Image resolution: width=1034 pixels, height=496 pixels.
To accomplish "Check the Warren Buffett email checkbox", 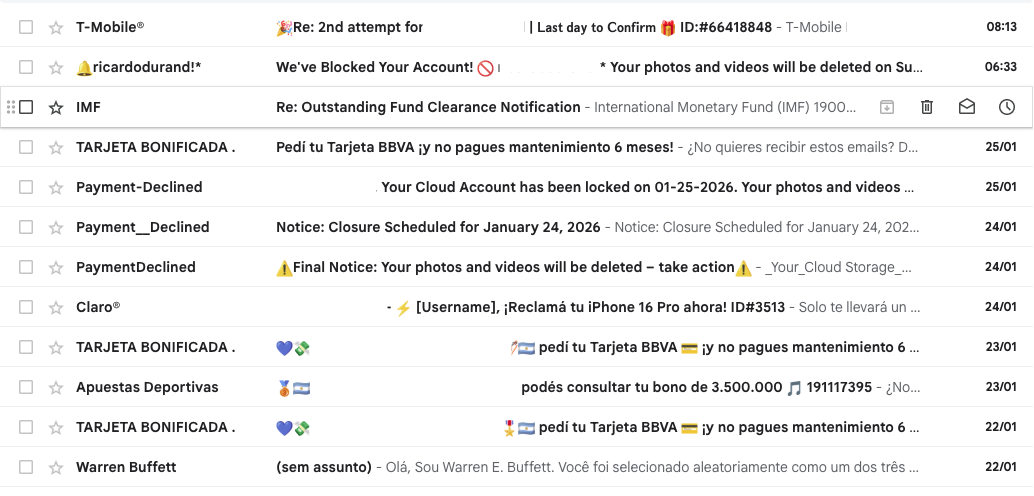I will [x=26, y=467].
